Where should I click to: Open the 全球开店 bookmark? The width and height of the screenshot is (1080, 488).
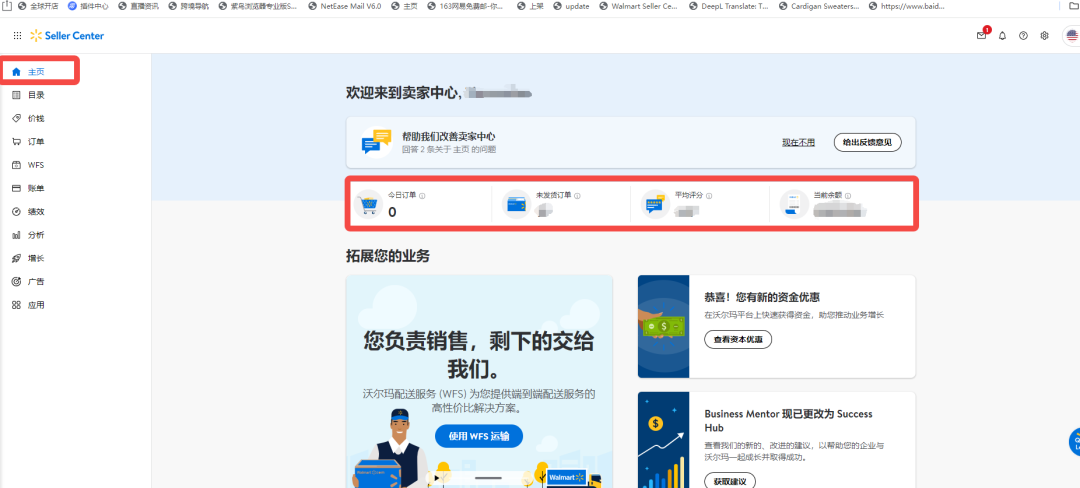[39, 6]
